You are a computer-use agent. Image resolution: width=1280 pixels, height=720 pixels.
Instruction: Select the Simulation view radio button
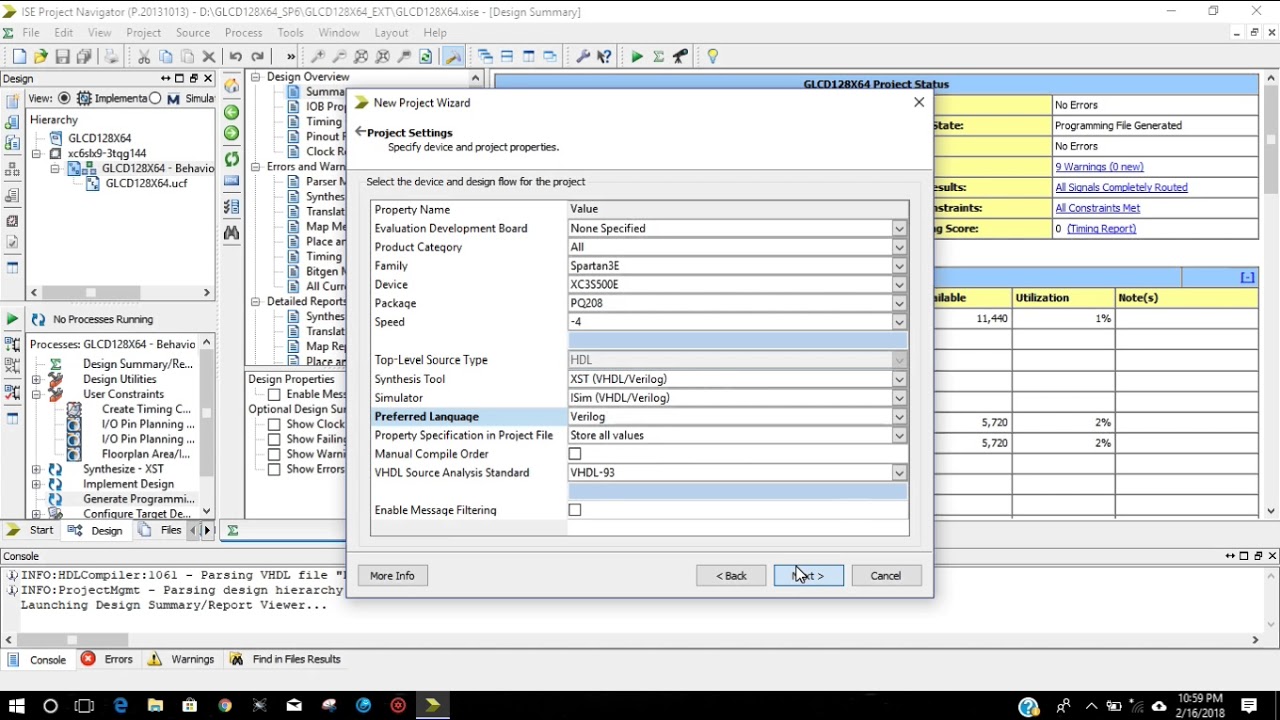[x=155, y=98]
